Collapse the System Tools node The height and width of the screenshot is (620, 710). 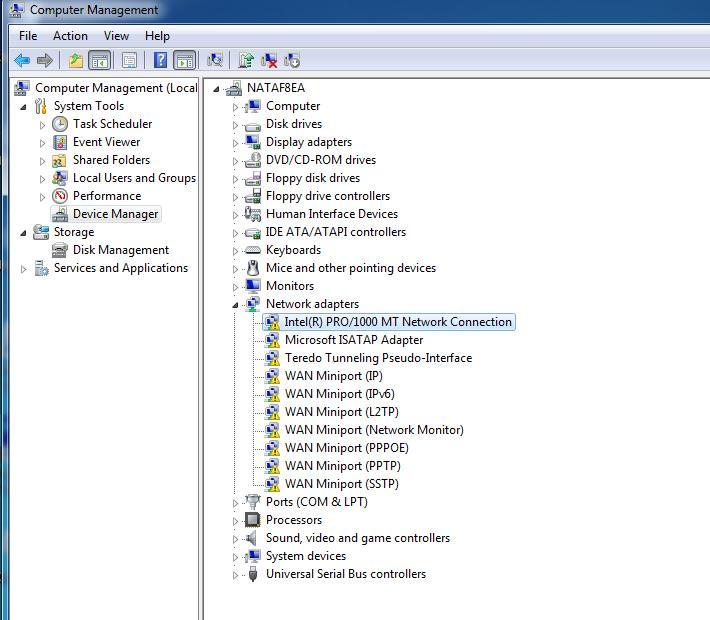point(23,107)
